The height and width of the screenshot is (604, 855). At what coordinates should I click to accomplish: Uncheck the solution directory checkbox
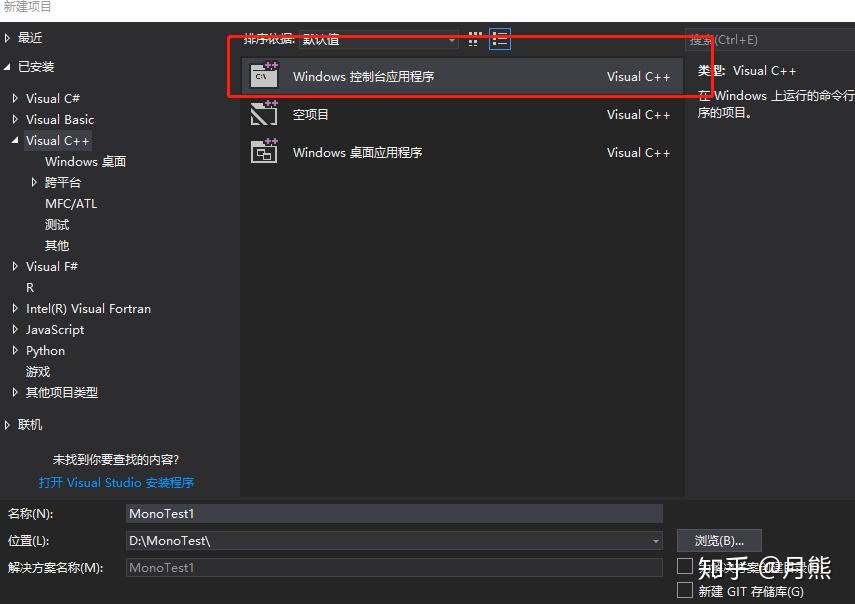(x=686, y=567)
